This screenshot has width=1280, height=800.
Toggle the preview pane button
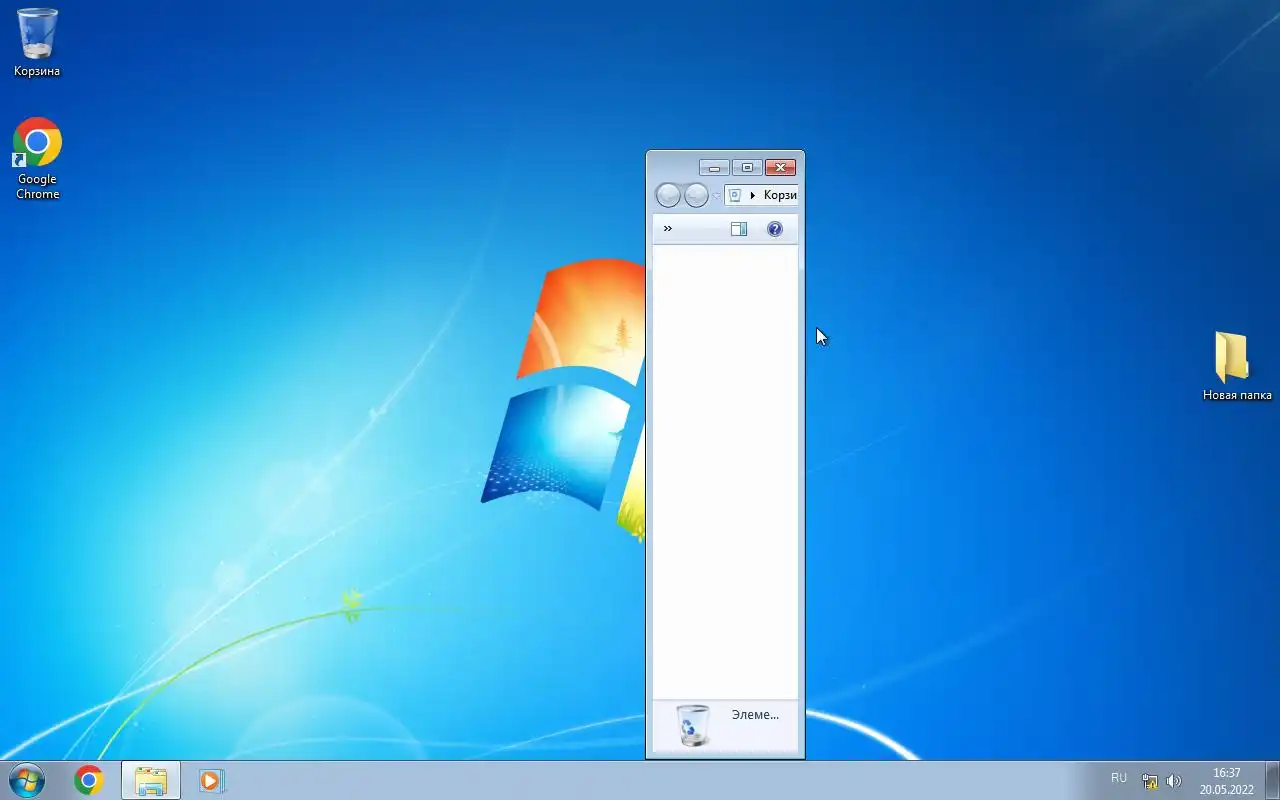[739, 229]
